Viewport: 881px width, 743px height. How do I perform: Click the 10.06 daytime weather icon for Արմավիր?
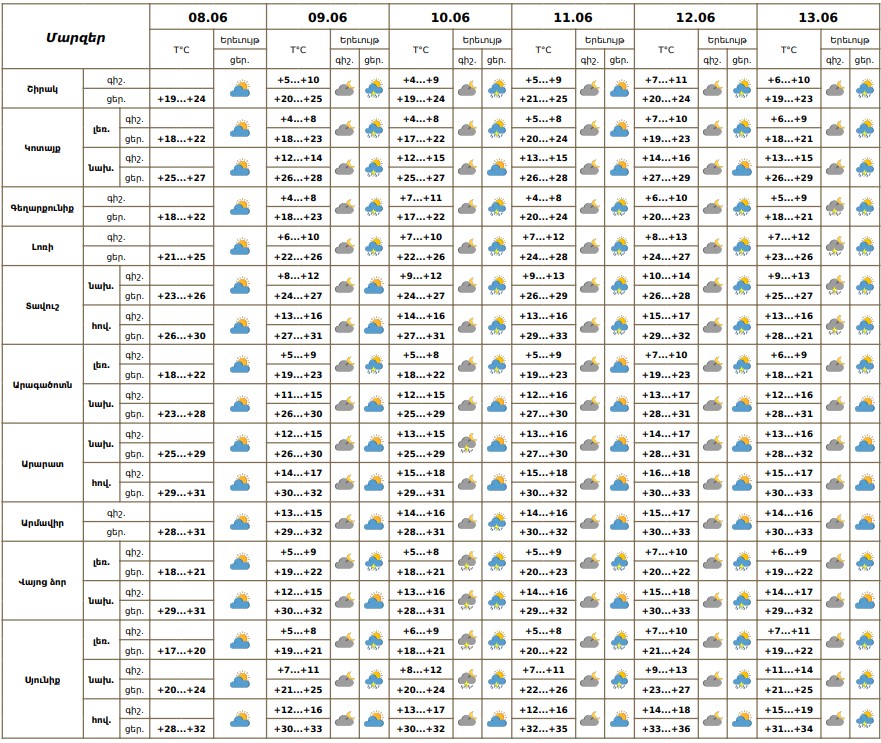496,522
